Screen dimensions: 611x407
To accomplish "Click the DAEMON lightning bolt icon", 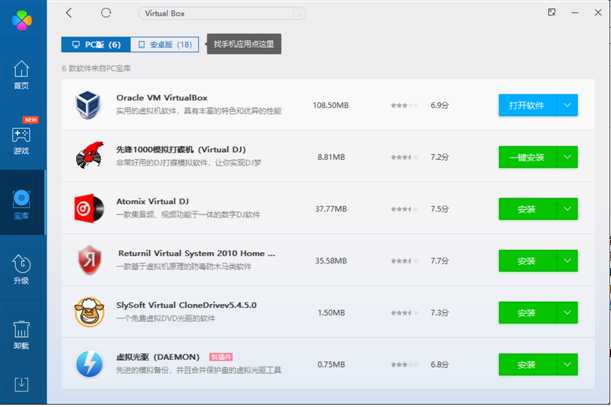I will (x=89, y=364).
